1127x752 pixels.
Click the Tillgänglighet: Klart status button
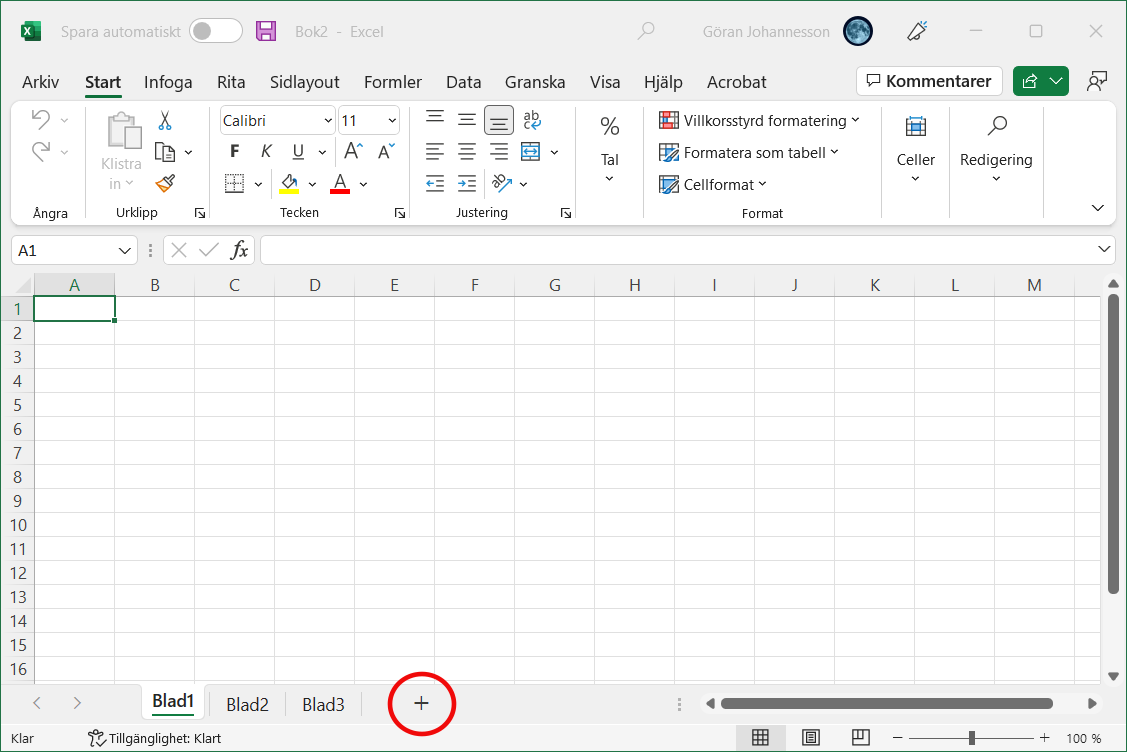point(155,738)
